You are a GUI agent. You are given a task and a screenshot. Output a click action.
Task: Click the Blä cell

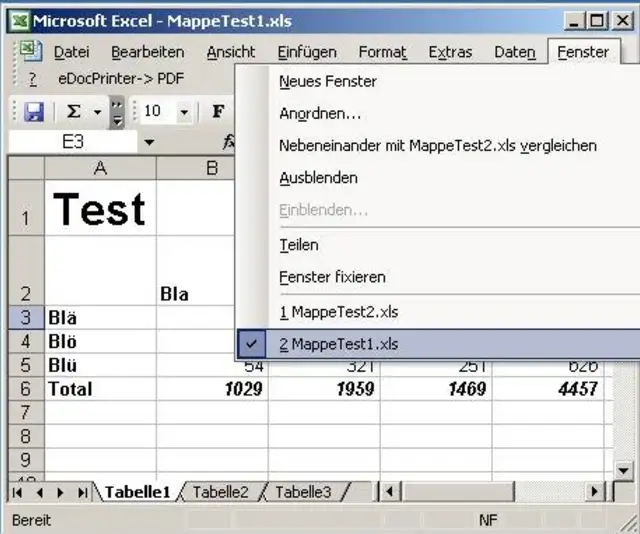(100, 317)
